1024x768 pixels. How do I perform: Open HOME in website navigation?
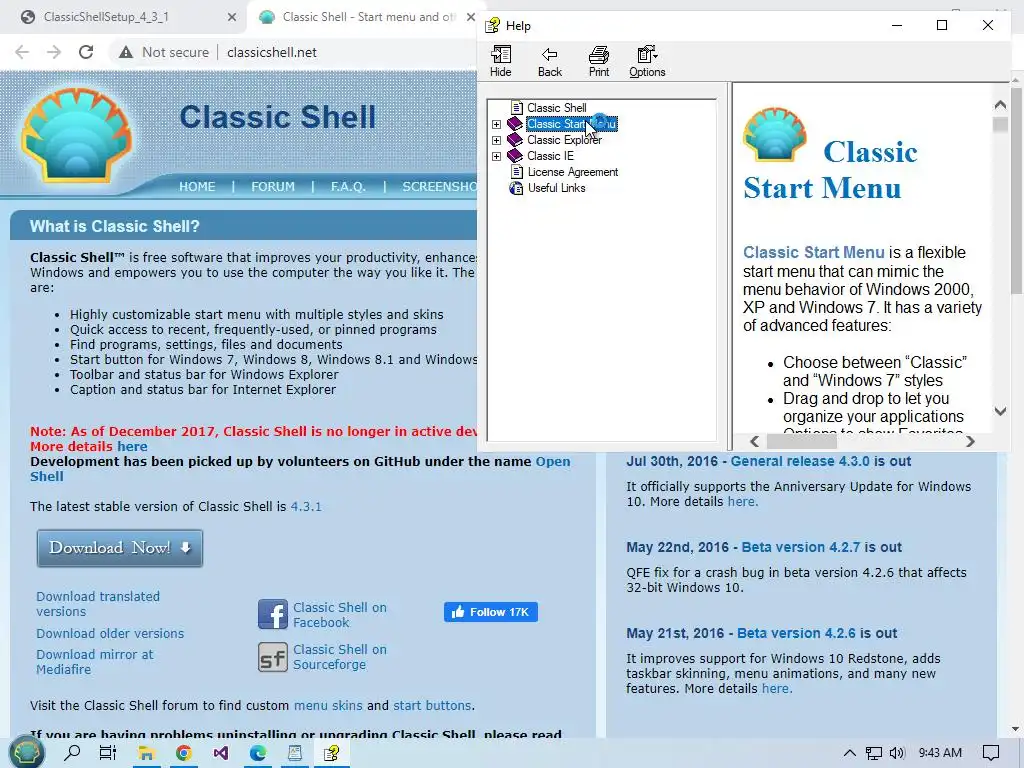point(197,187)
